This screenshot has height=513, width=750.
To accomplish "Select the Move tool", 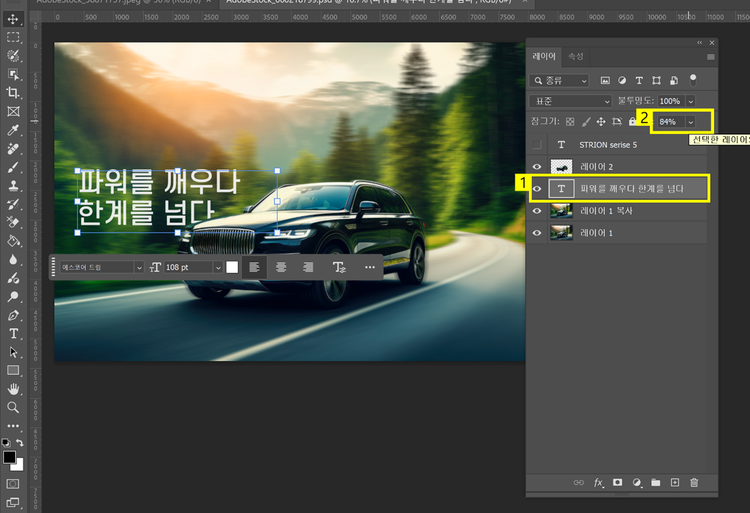I will tap(13, 19).
